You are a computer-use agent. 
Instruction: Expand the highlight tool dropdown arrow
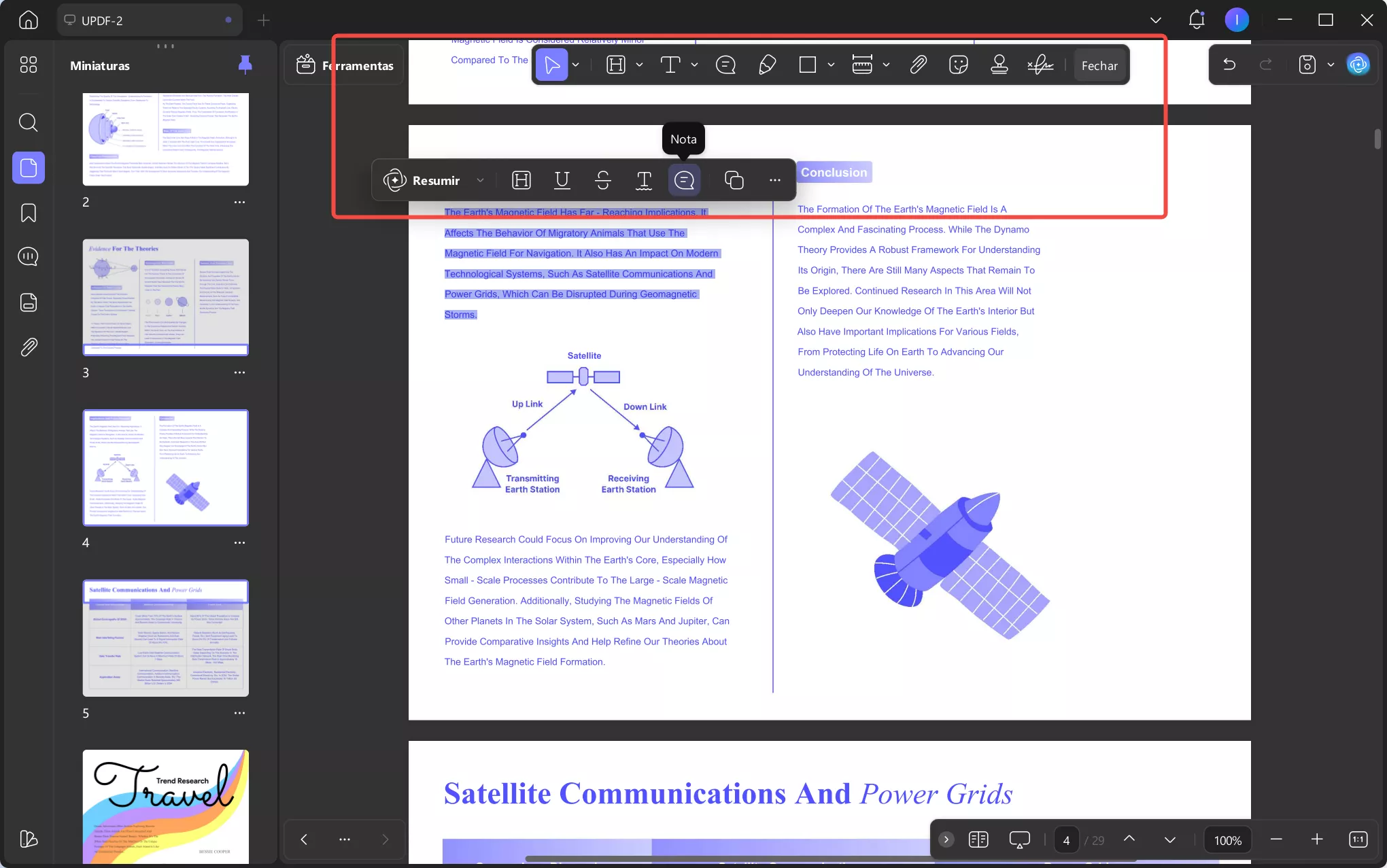(x=639, y=65)
